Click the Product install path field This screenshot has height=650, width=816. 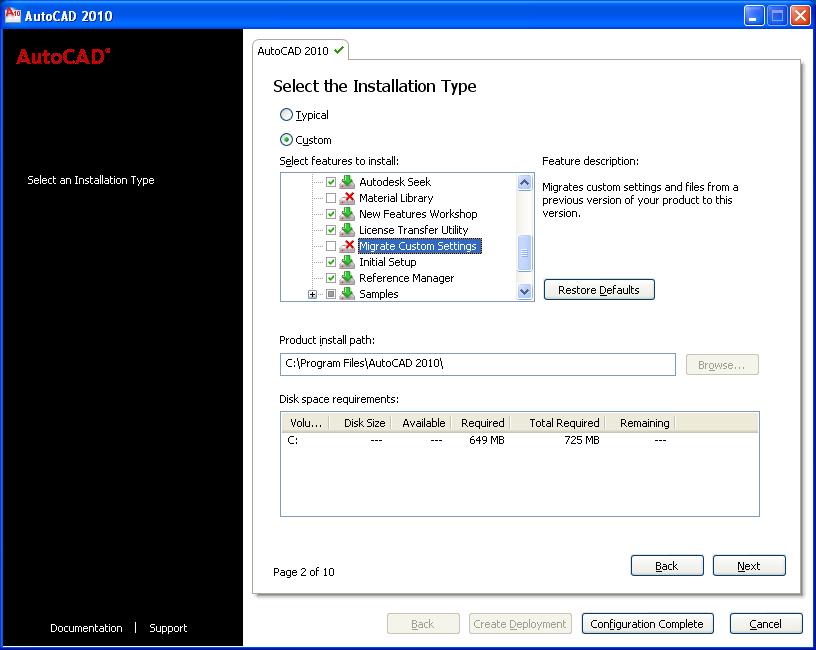(478, 364)
